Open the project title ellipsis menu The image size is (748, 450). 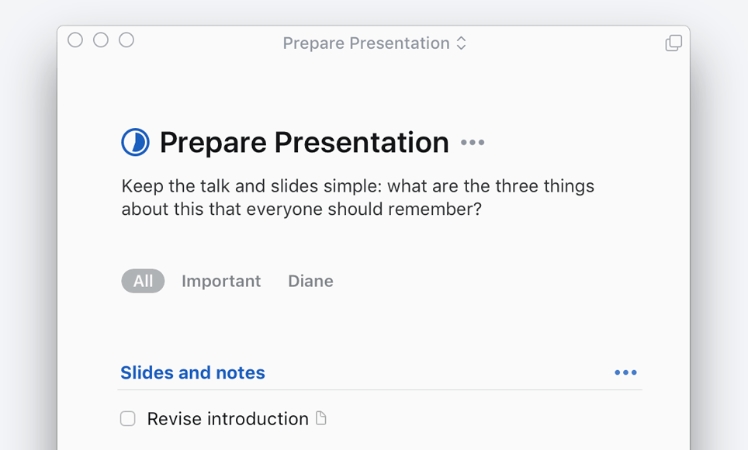(x=473, y=143)
